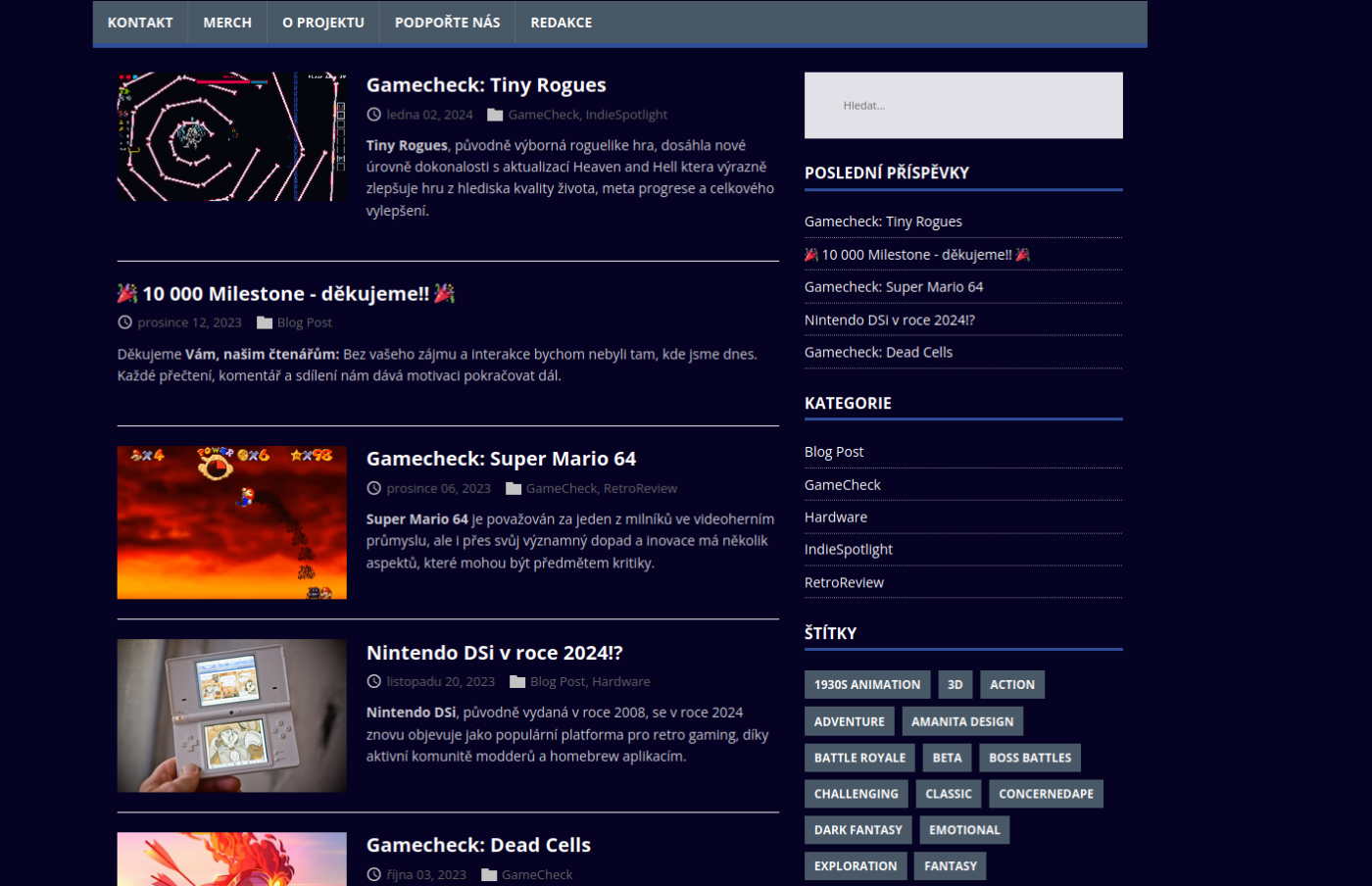
Task: Open Blog Post category under Milestone post
Action: tap(305, 322)
